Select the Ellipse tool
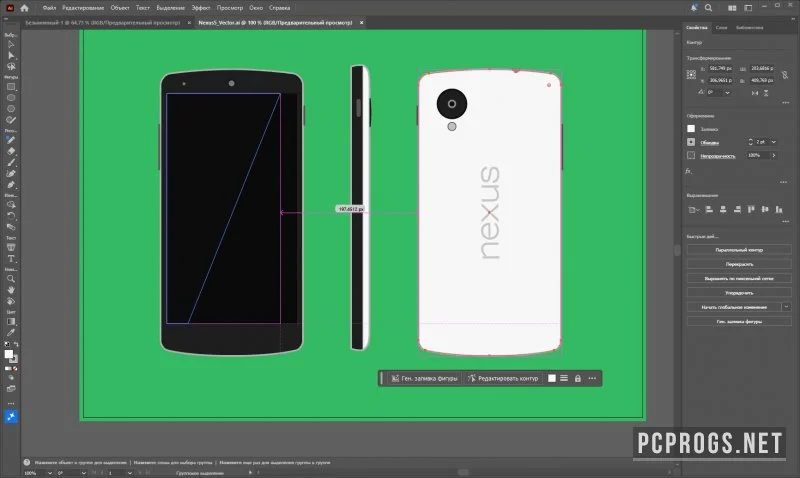 coord(11,97)
